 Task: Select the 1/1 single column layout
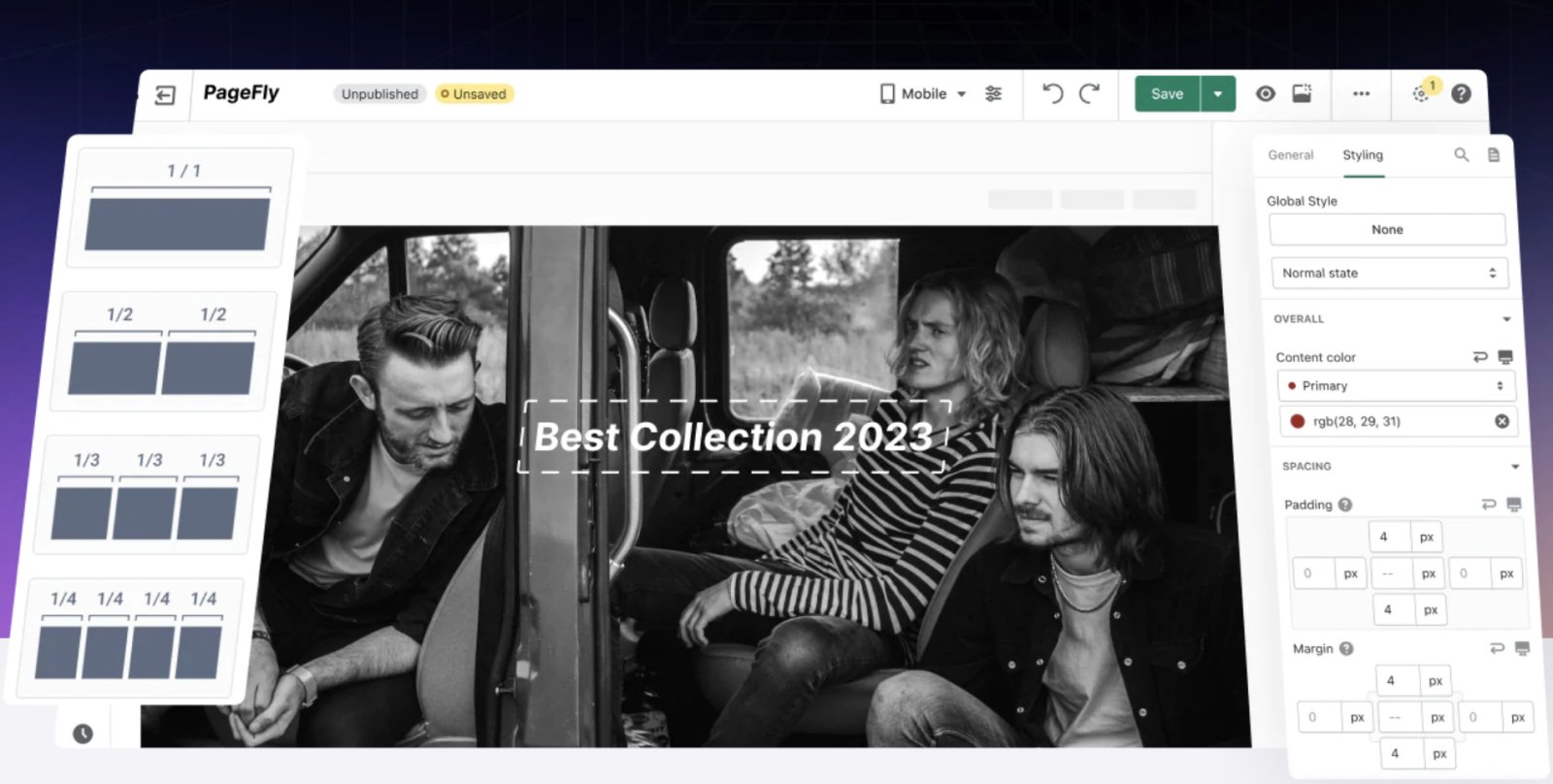181,208
